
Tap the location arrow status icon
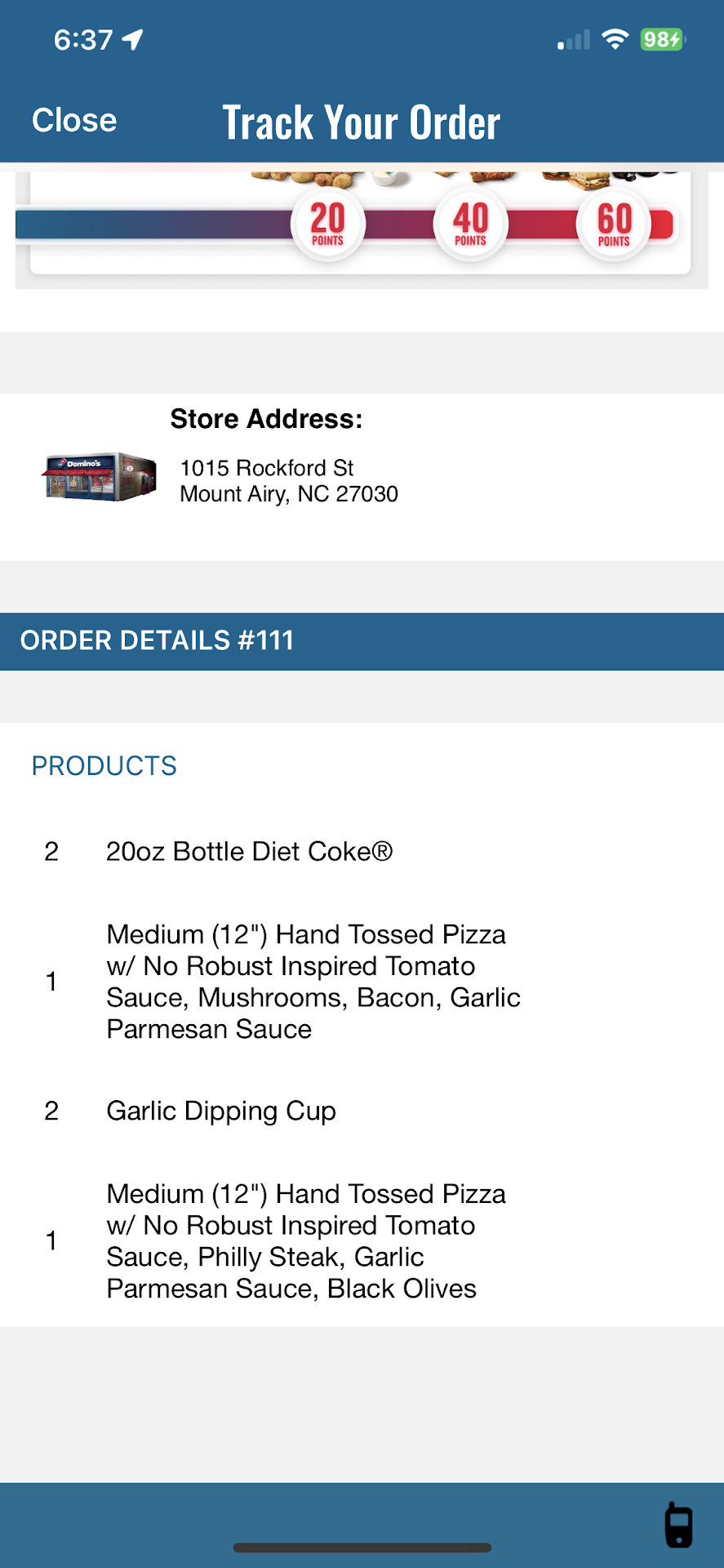[x=132, y=39]
